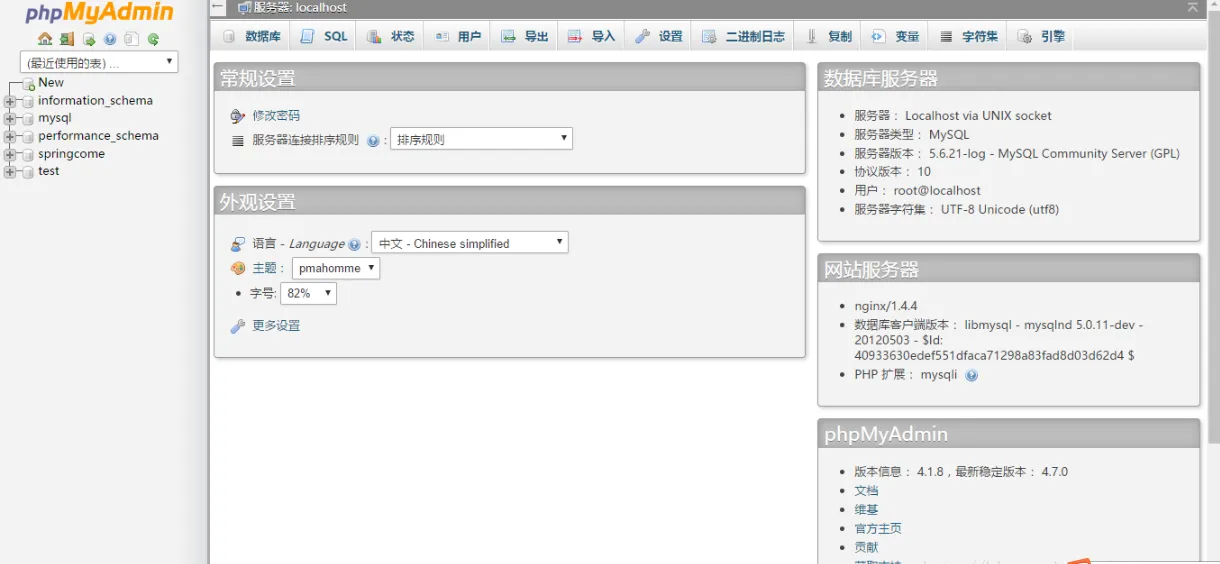
Task: Click the log out door icon
Action: coord(67,40)
